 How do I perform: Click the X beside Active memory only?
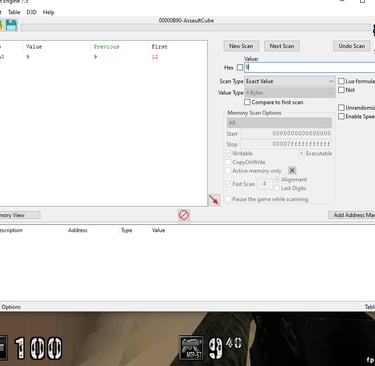[292, 171]
